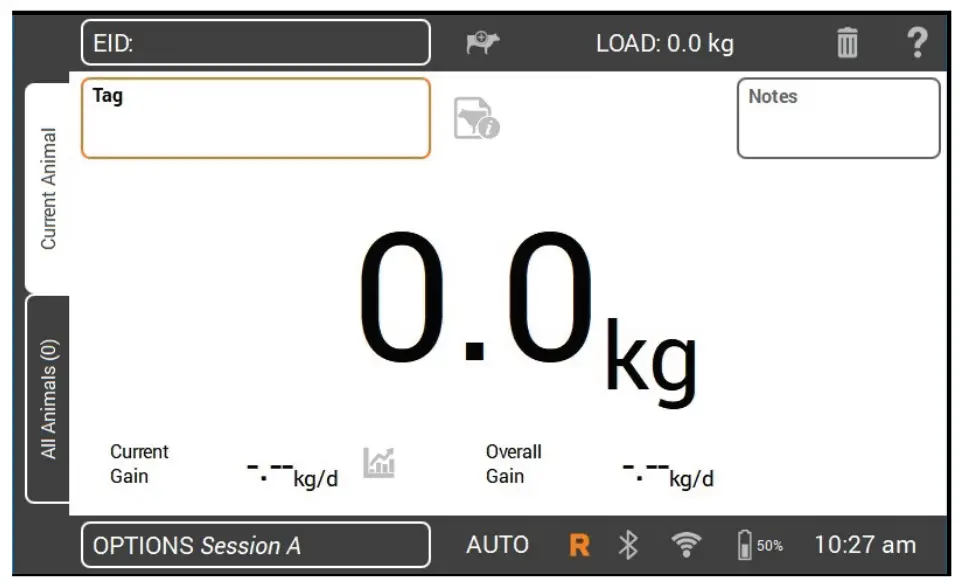Select the Current Animal tab
The height and width of the screenshot is (585, 959).
point(48,188)
